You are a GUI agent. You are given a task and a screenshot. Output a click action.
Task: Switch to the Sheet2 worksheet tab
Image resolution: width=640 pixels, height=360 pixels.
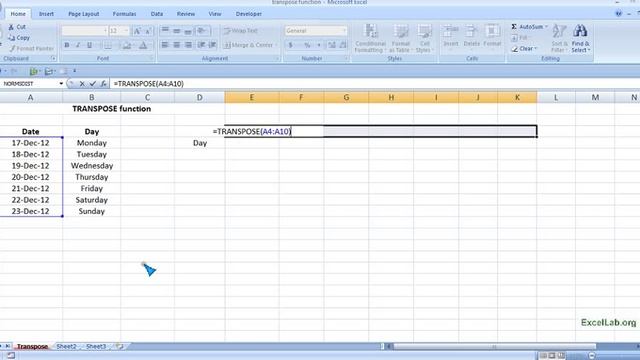66,346
